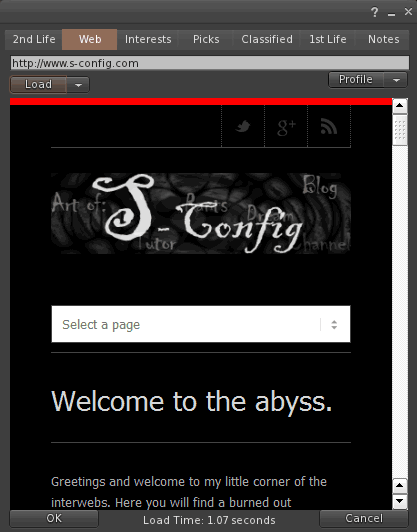Open the Notes tab
Viewport: 417px width, 532px height.
point(383,39)
